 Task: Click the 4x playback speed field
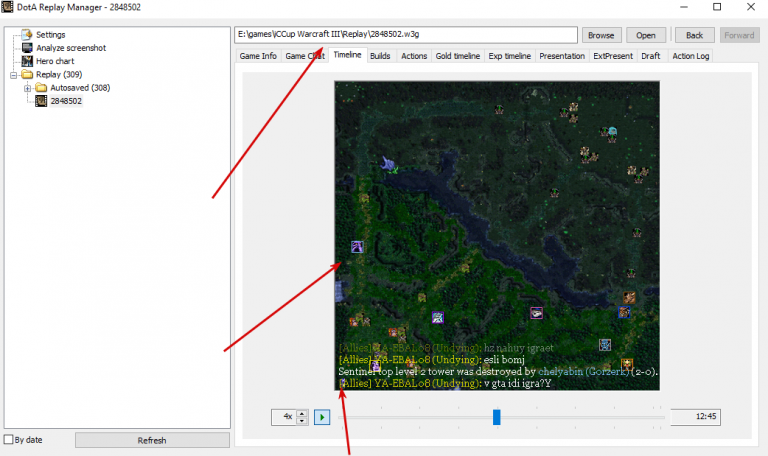[x=284, y=417]
